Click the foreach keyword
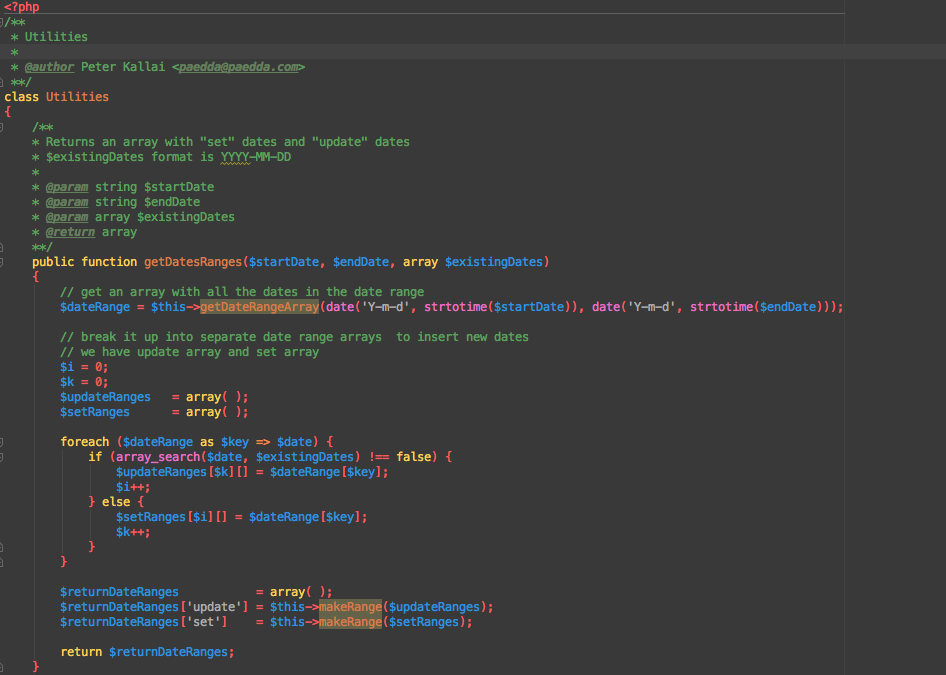946x675 pixels. click(84, 442)
